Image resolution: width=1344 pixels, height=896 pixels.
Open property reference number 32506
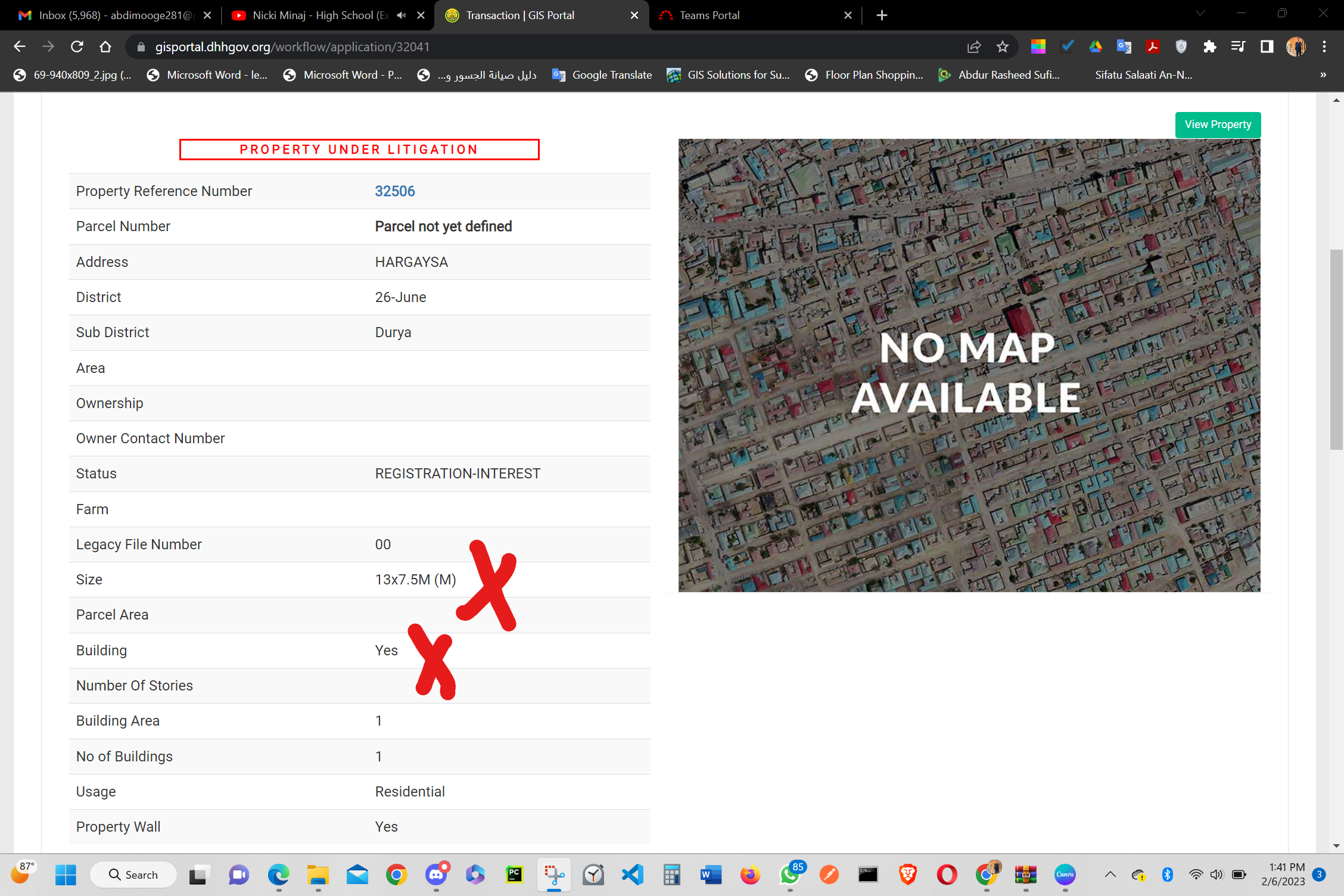click(x=394, y=191)
